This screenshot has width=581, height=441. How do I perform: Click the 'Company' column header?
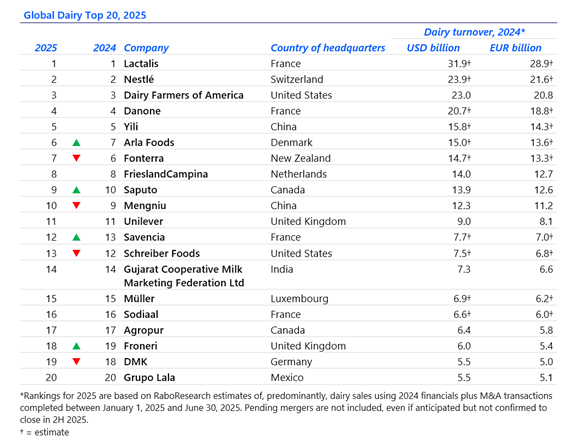pyautogui.click(x=146, y=48)
